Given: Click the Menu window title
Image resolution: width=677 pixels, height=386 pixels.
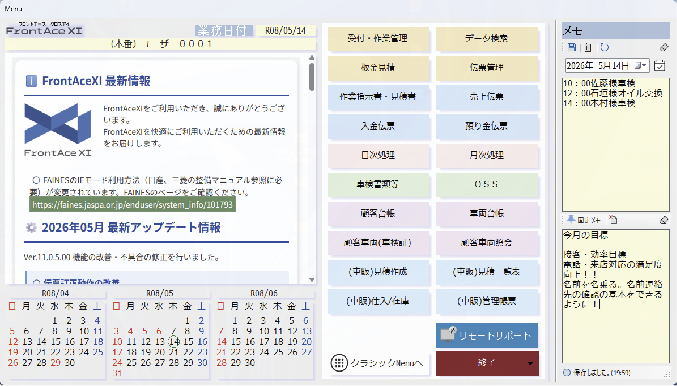Looking at the screenshot, I should point(14,8).
